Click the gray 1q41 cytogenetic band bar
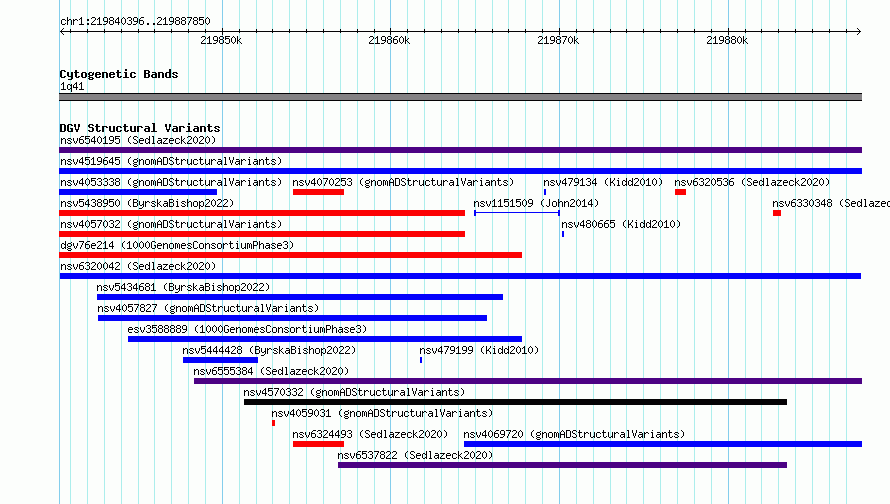This screenshot has height=504, width=890. (460, 97)
